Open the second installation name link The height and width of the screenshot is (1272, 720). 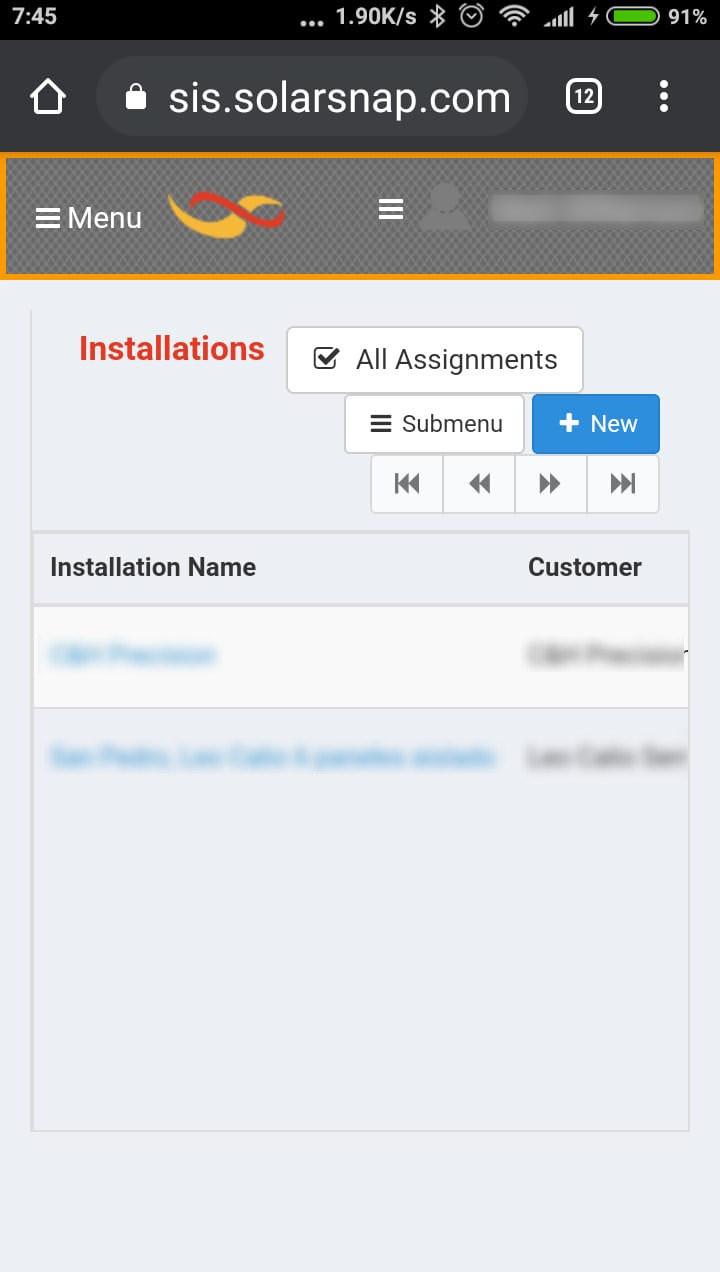(272, 757)
